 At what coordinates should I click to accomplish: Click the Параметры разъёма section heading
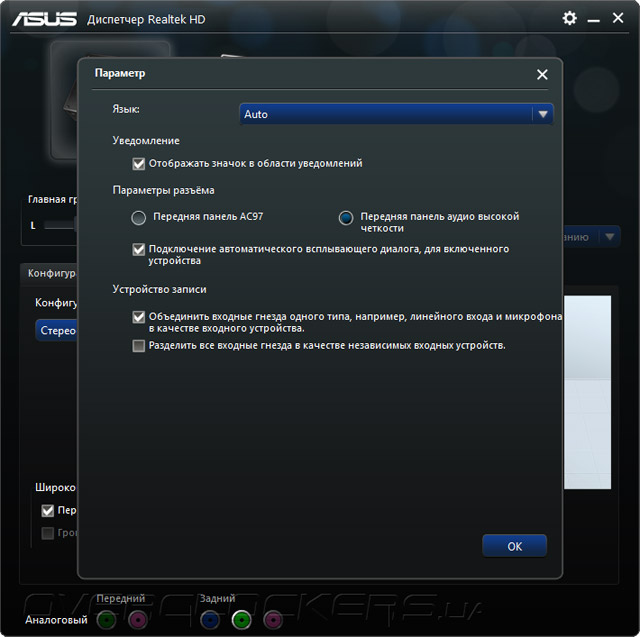coord(163,191)
